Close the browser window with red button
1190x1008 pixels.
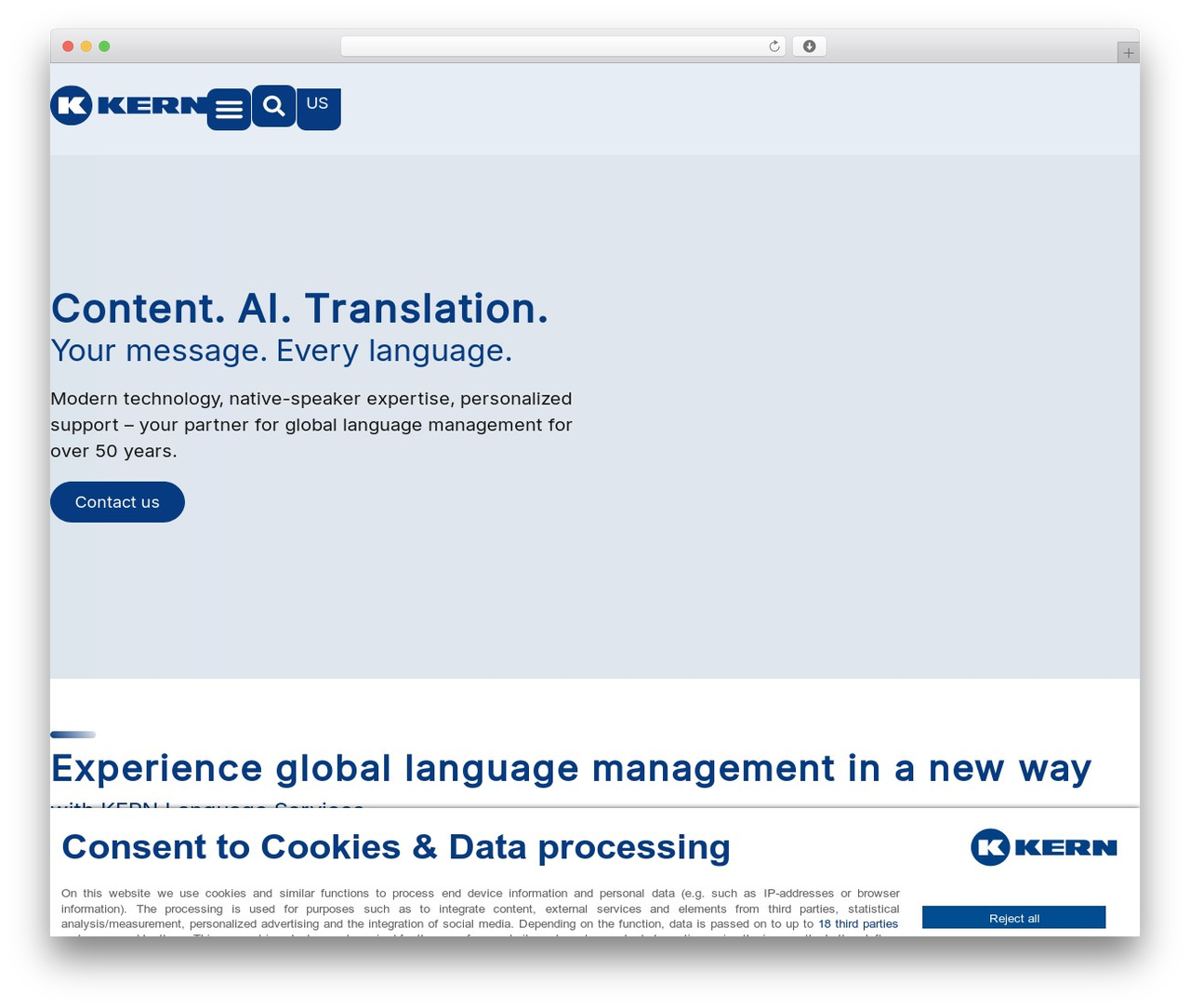68,46
